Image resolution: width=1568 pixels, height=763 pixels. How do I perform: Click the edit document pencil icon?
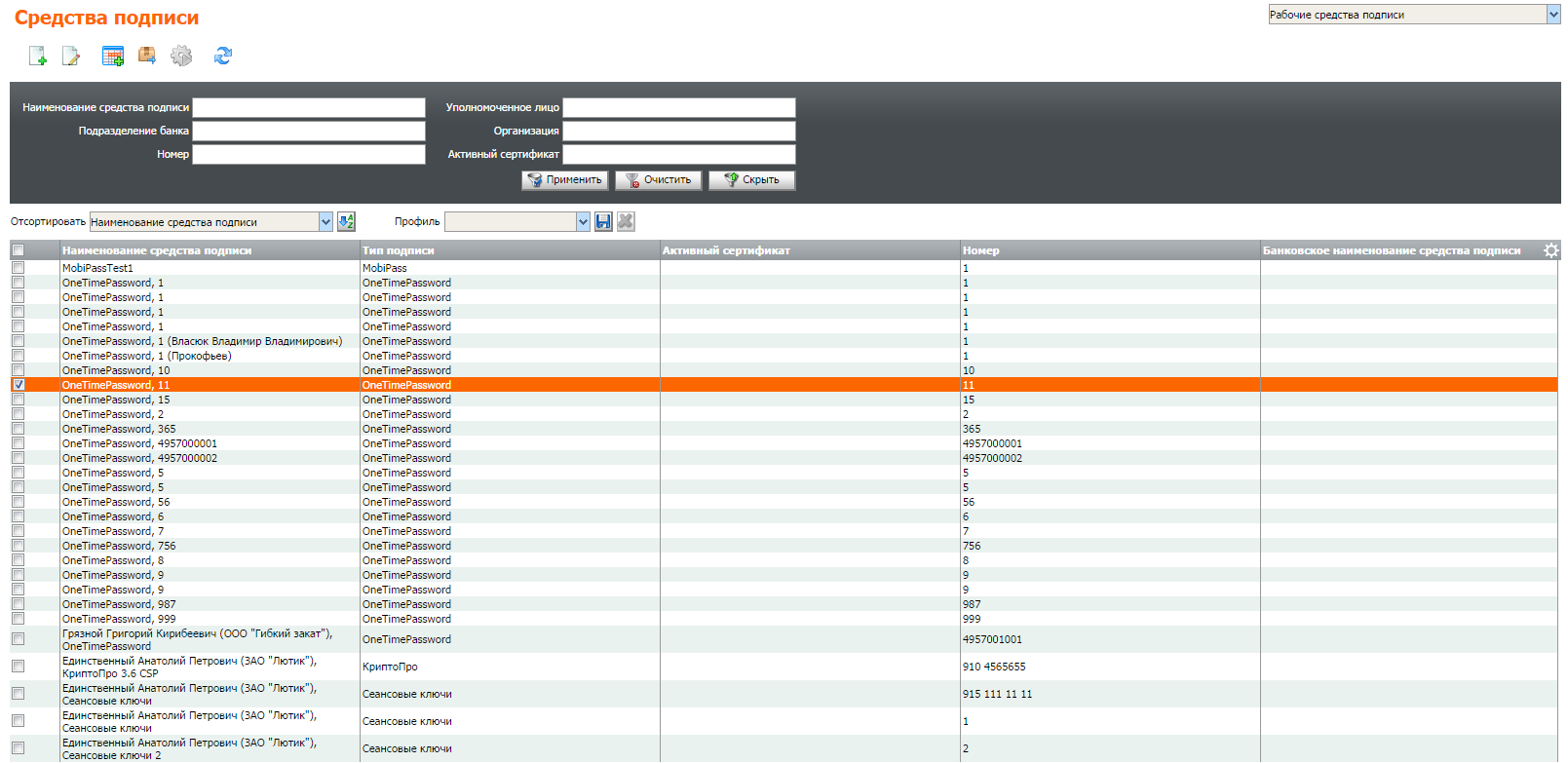pyautogui.click(x=71, y=57)
